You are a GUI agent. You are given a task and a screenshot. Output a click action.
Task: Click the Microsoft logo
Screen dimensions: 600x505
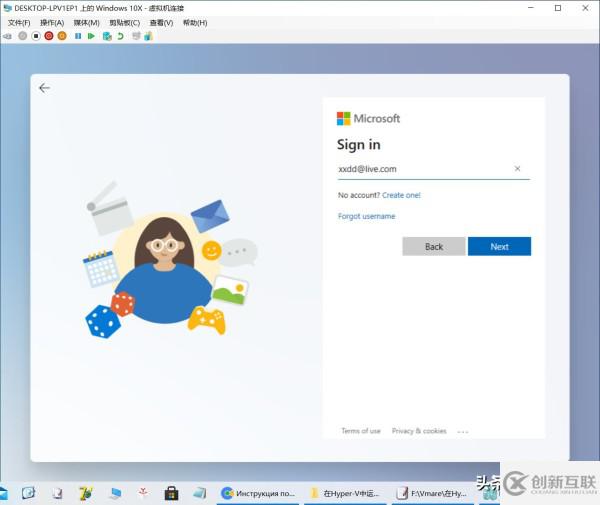(368, 119)
